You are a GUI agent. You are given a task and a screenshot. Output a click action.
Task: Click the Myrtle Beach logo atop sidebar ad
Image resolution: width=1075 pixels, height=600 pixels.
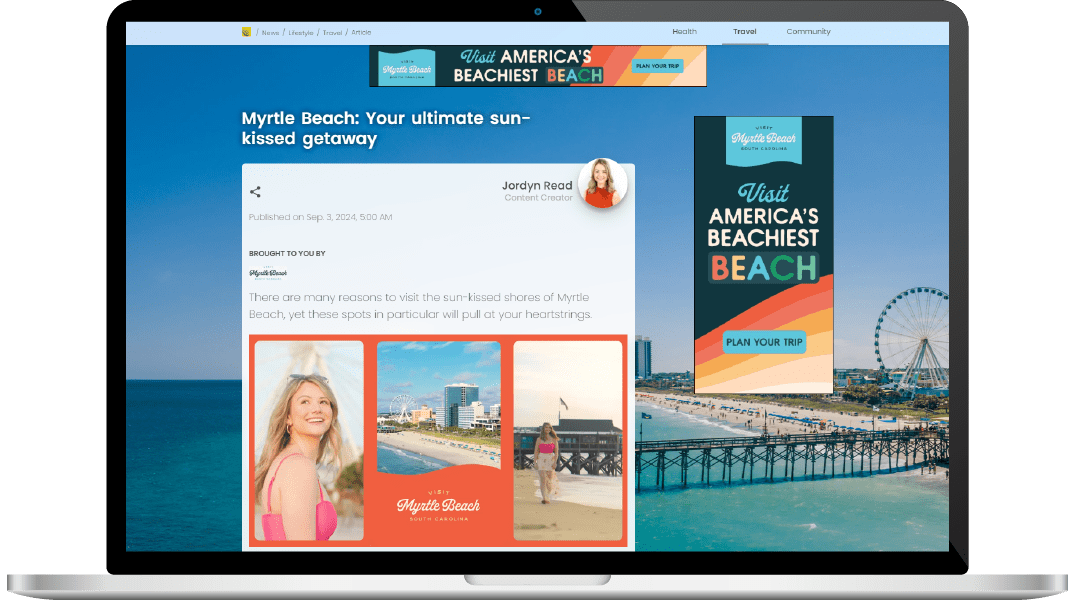point(764,140)
